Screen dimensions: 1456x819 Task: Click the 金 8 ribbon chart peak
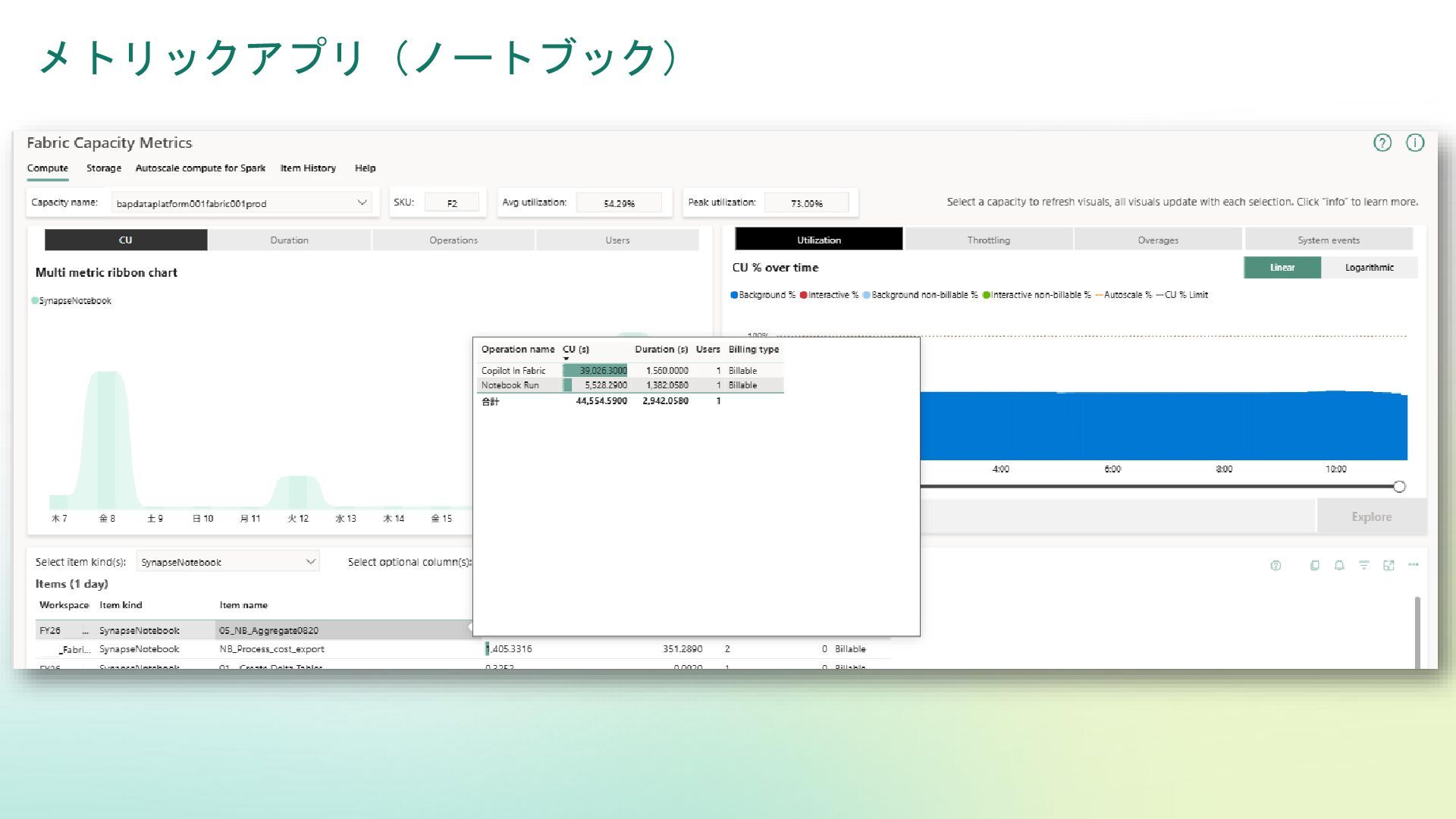click(107, 440)
